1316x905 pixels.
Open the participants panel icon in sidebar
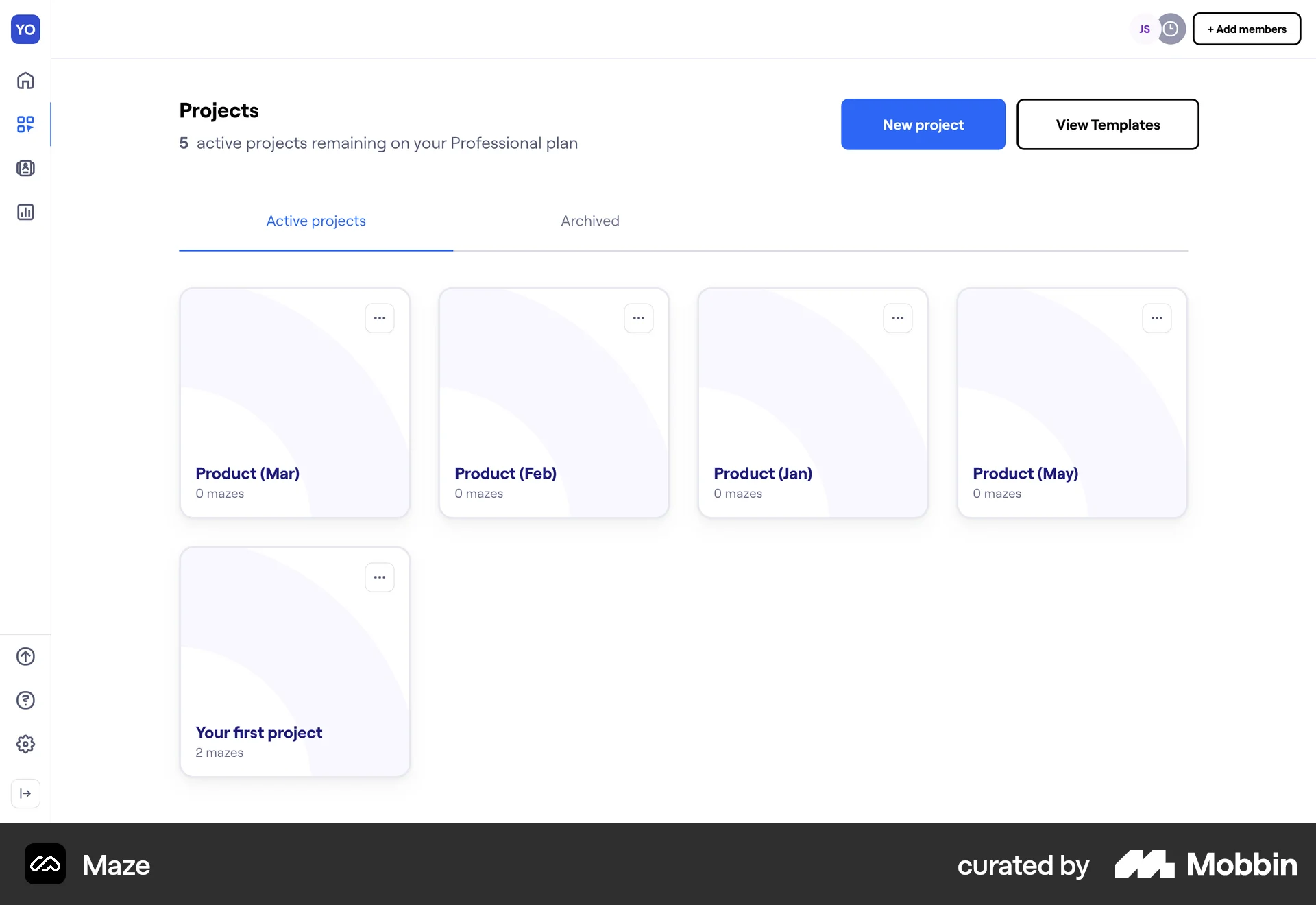[x=25, y=168]
